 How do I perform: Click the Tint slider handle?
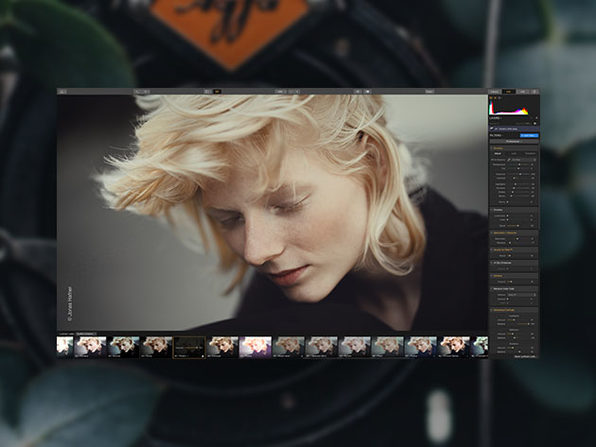518,168
